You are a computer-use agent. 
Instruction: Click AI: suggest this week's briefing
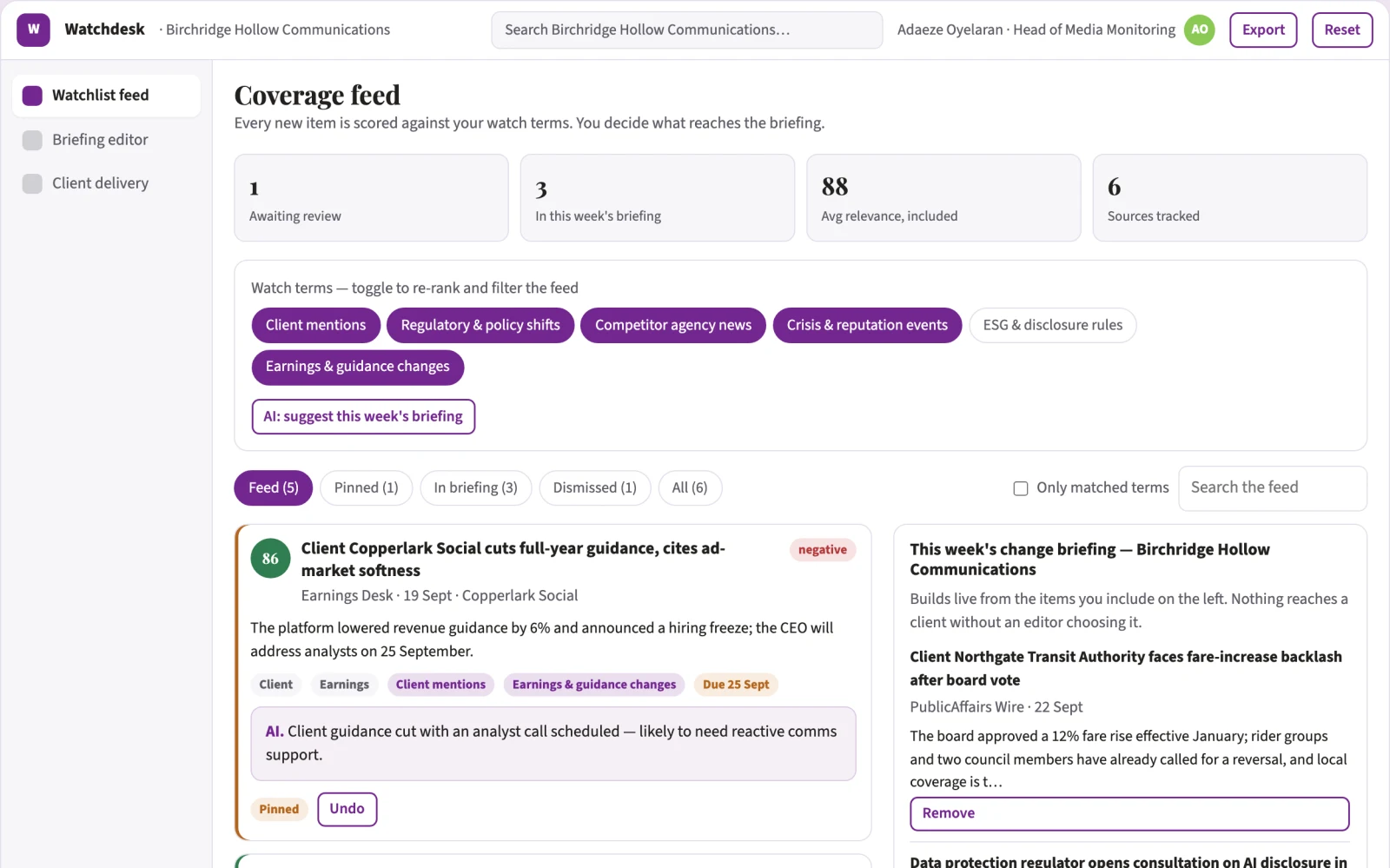363,416
